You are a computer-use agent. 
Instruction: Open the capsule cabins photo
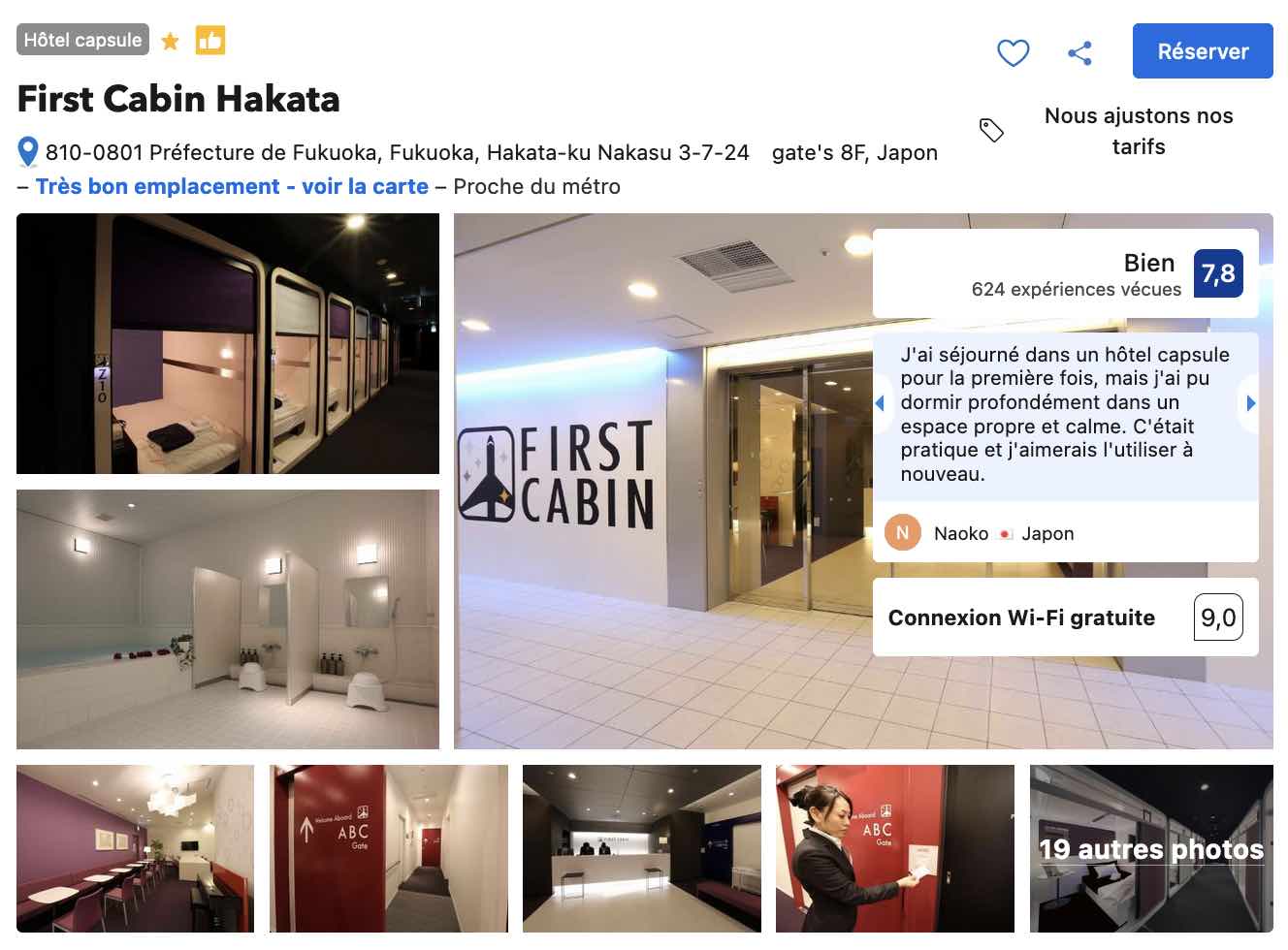pos(228,343)
